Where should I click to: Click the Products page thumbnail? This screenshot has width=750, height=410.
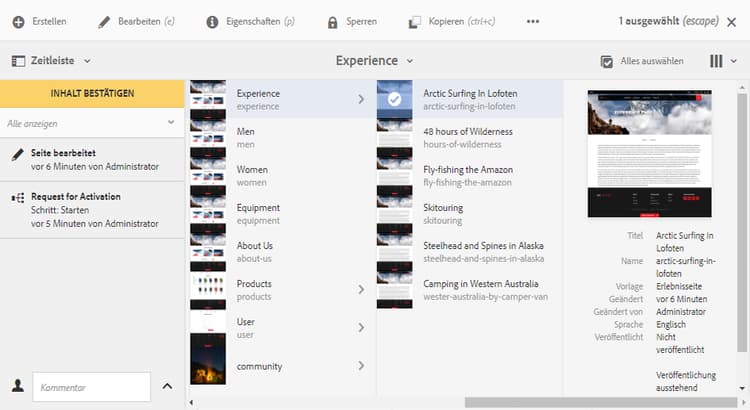pos(208,290)
